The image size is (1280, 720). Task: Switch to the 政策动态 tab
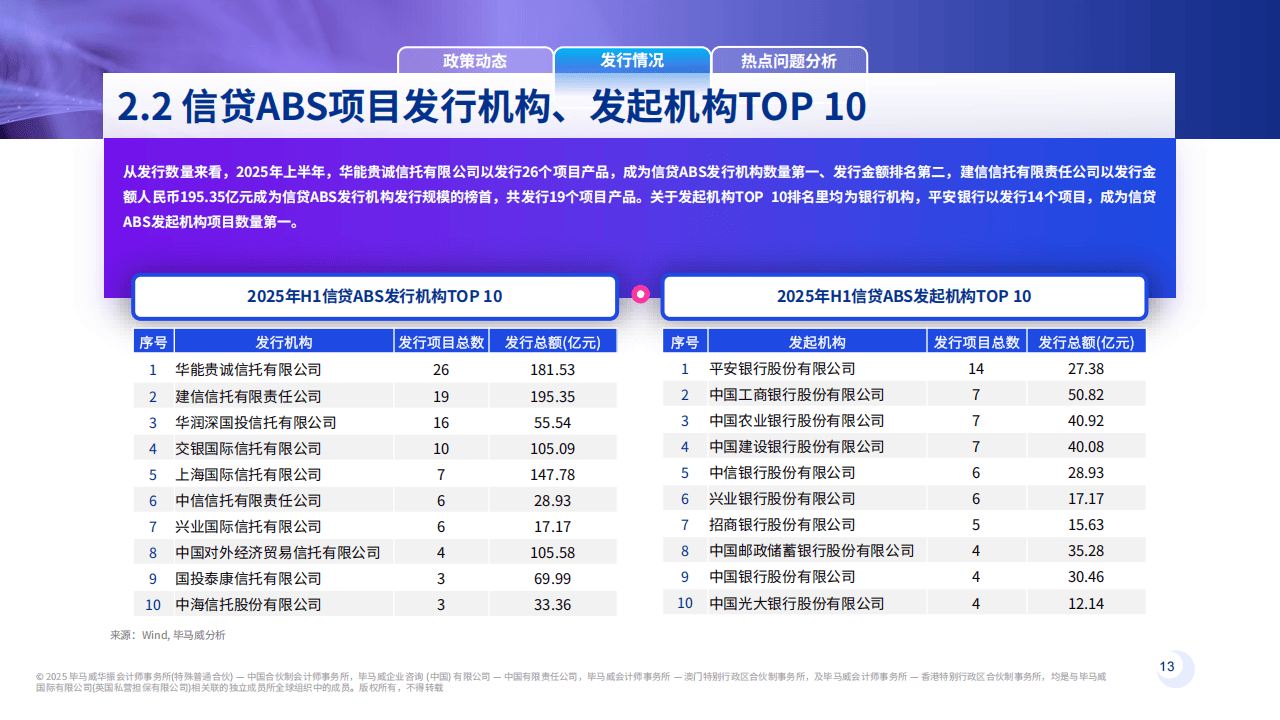tap(476, 61)
